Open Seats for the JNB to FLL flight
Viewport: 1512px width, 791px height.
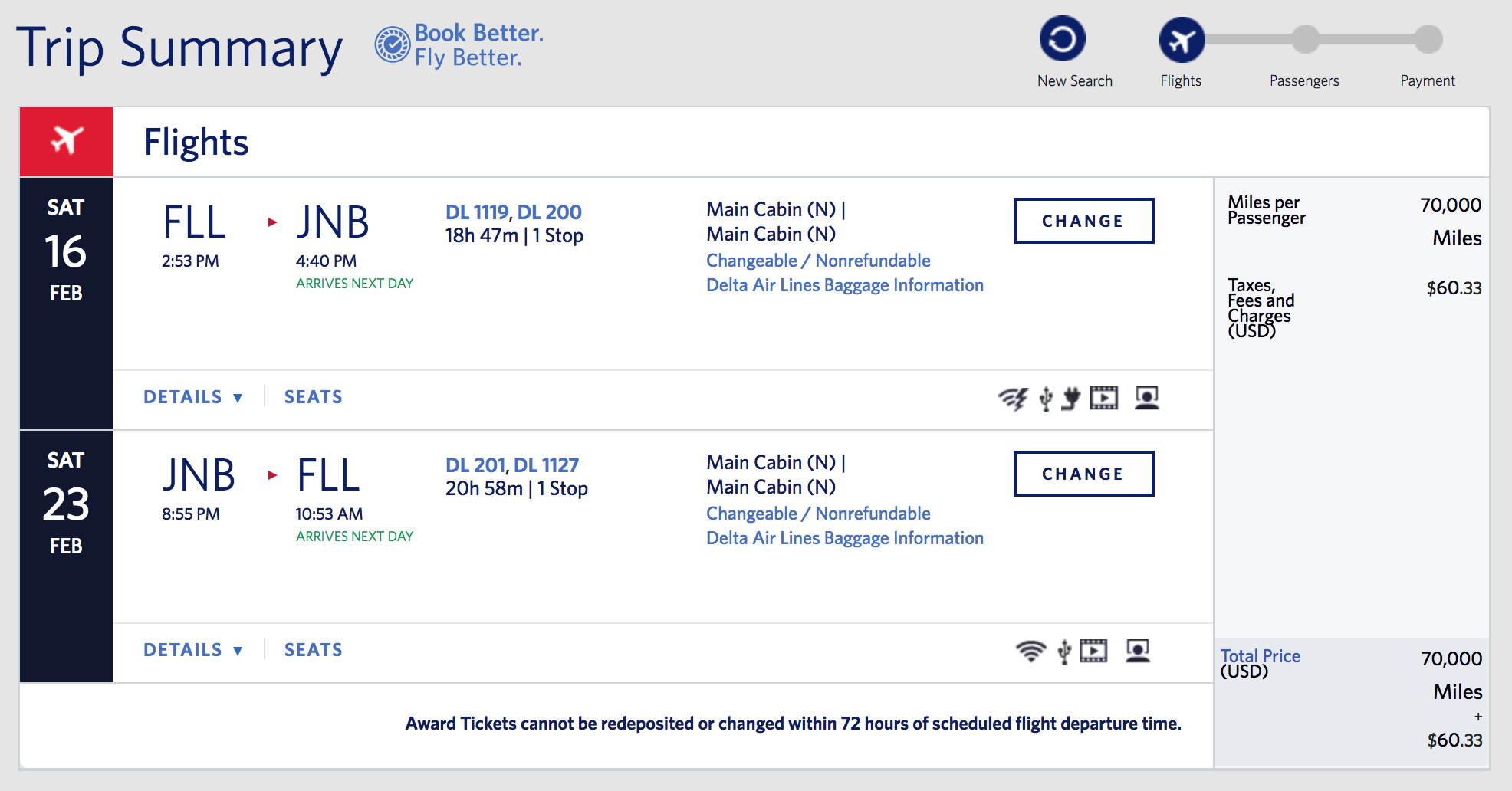tap(313, 650)
